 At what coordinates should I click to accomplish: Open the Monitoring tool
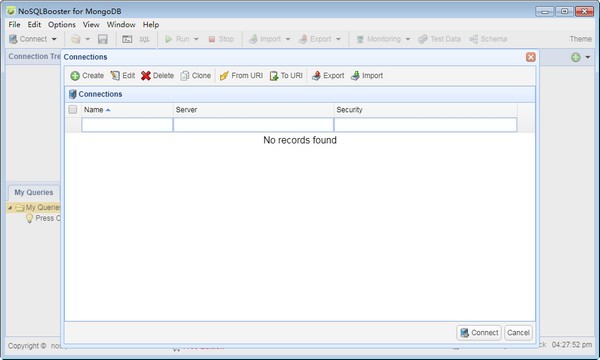point(378,39)
